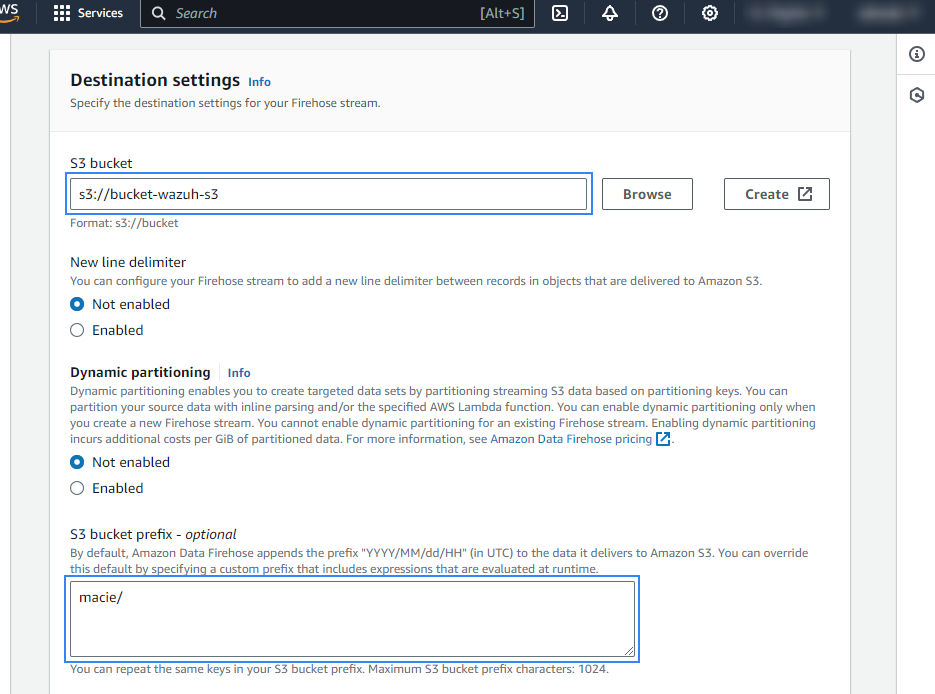
Task: Select Enabled for New line delimiter
Action: click(77, 330)
